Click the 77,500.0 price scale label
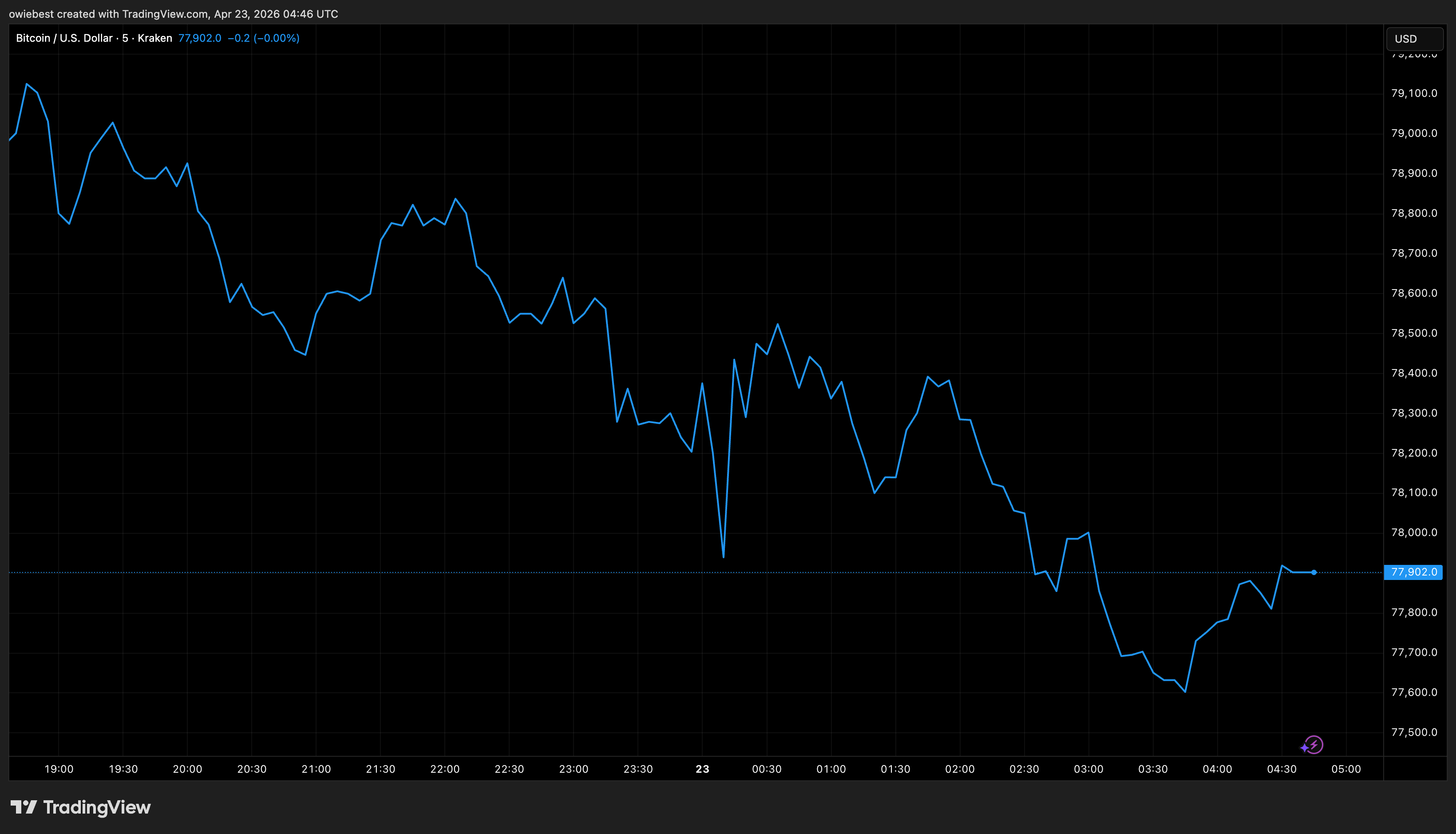Viewport: 1456px width, 834px height. pos(1414,732)
